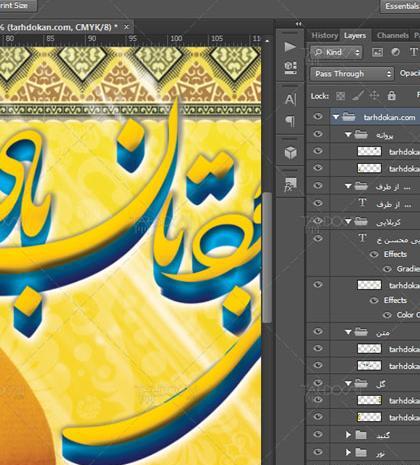This screenshot has height=465, width=420.
Task: Filter layers by type layers icon
Action: pyautogui.click(x=413, y=52)
